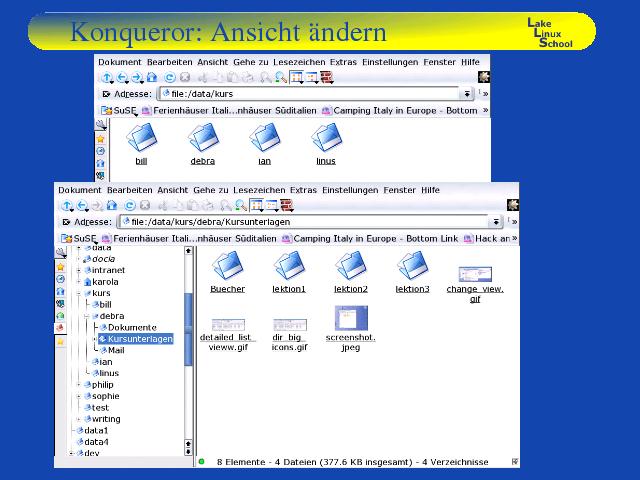Click Camping Italy bookmark in front window

(370, 238)
